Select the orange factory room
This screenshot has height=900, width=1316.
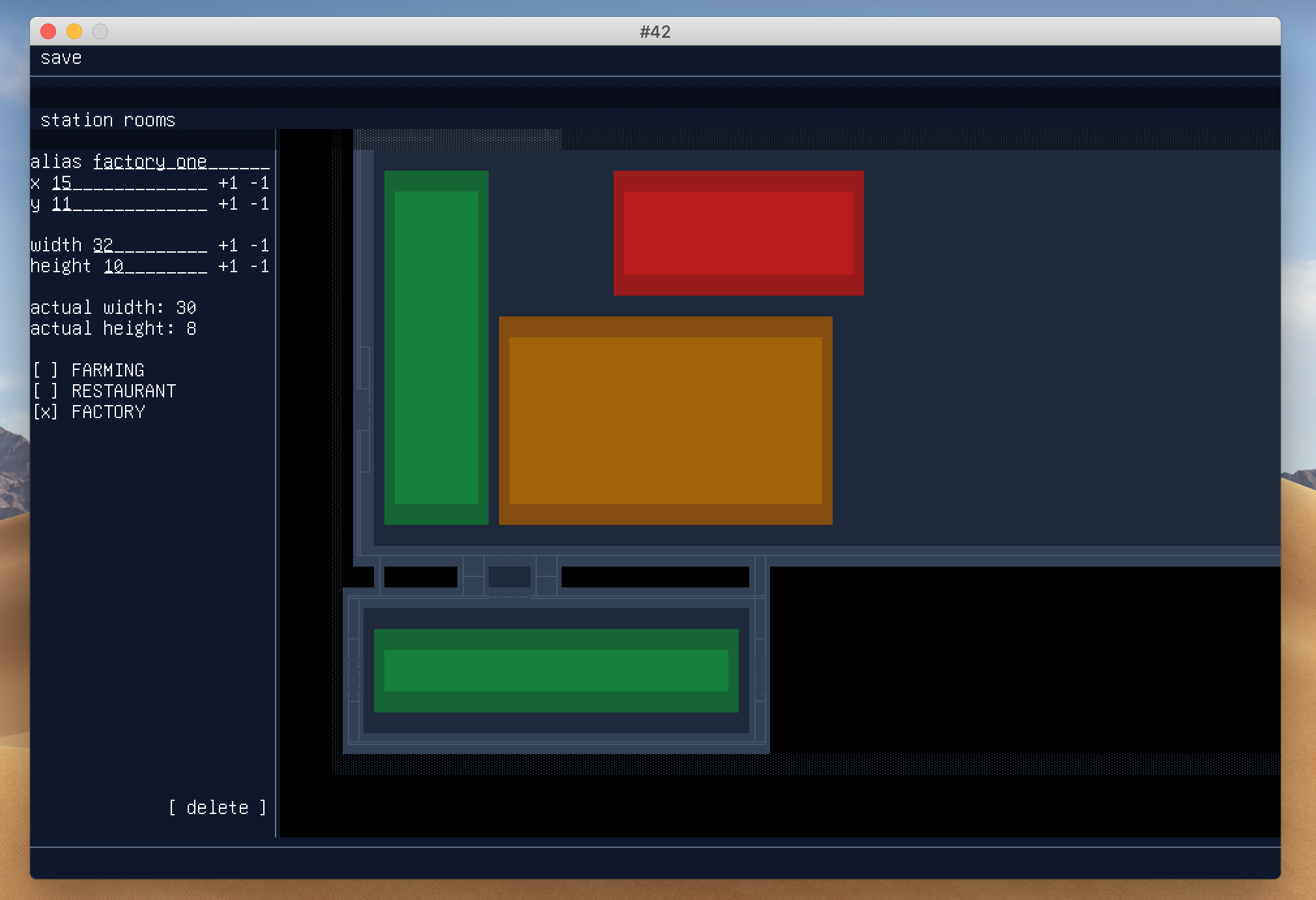coord(665,420)
